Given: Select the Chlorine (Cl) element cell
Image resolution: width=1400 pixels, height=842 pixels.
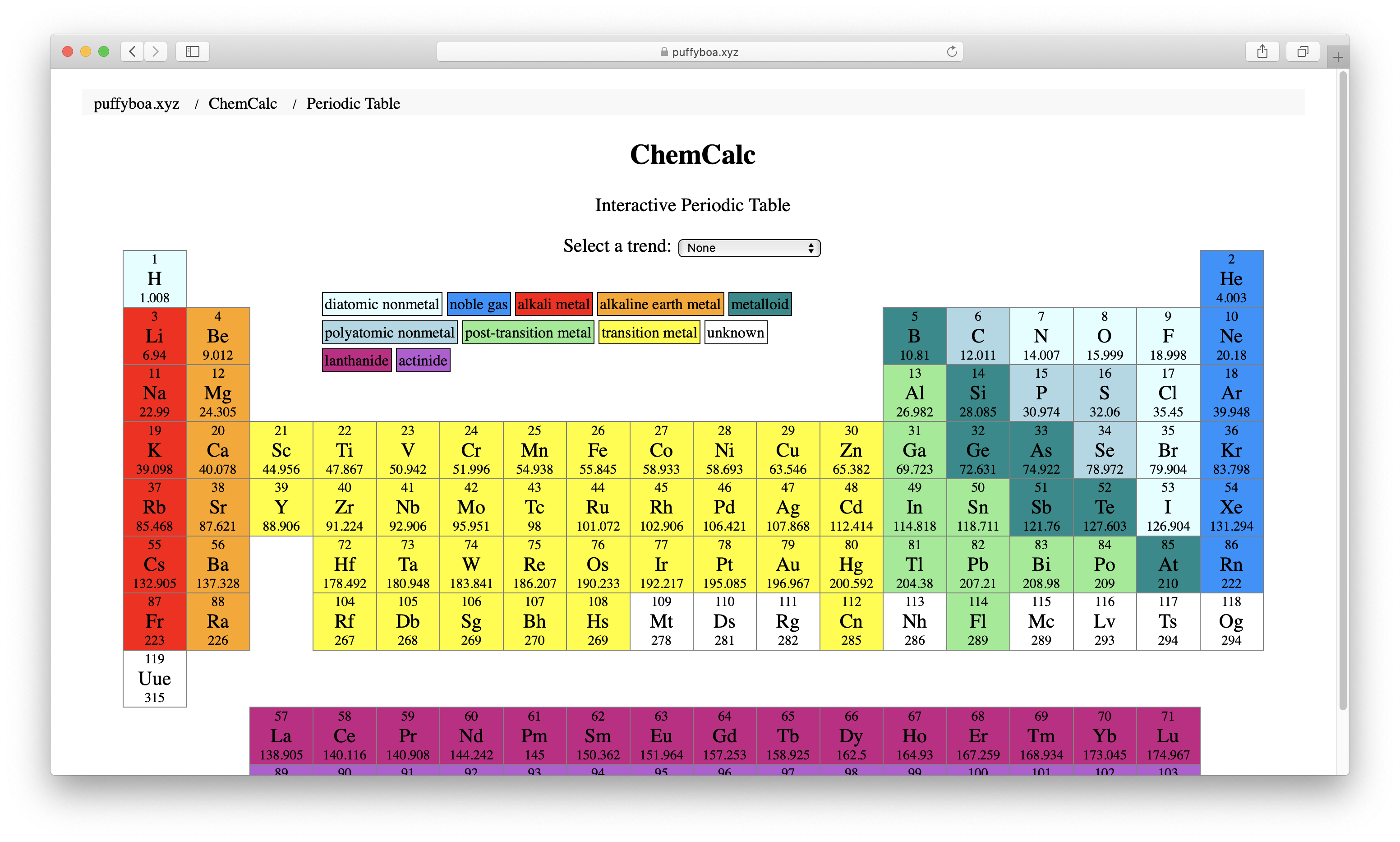Looking at the screenshot, I should click(x=1168, y=393).
